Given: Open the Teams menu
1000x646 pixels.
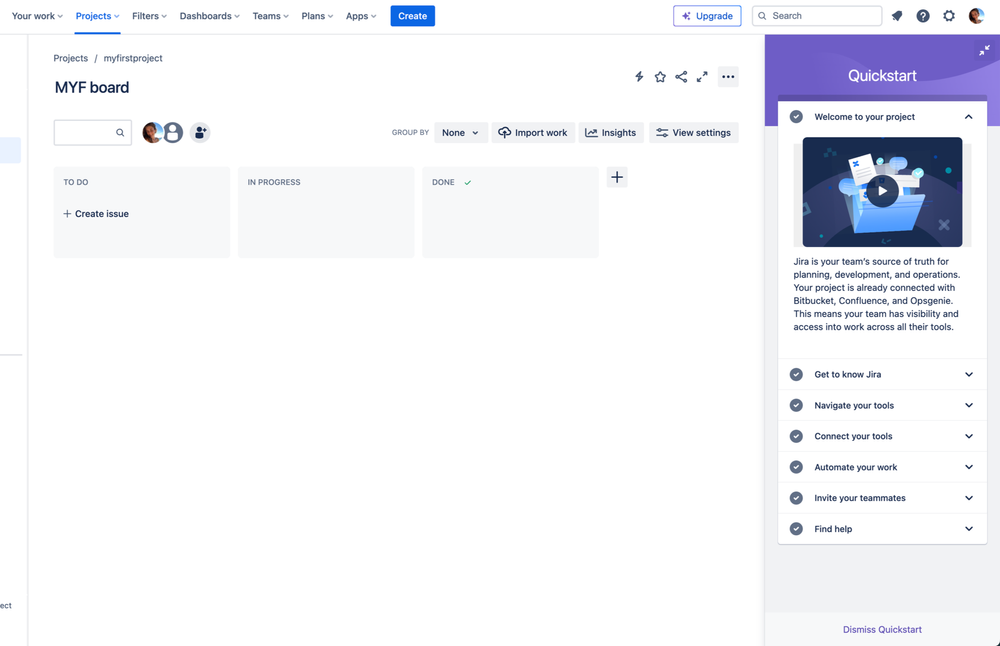Looking at the screenshot, I should pyautogui.click(x=270, y=16).
